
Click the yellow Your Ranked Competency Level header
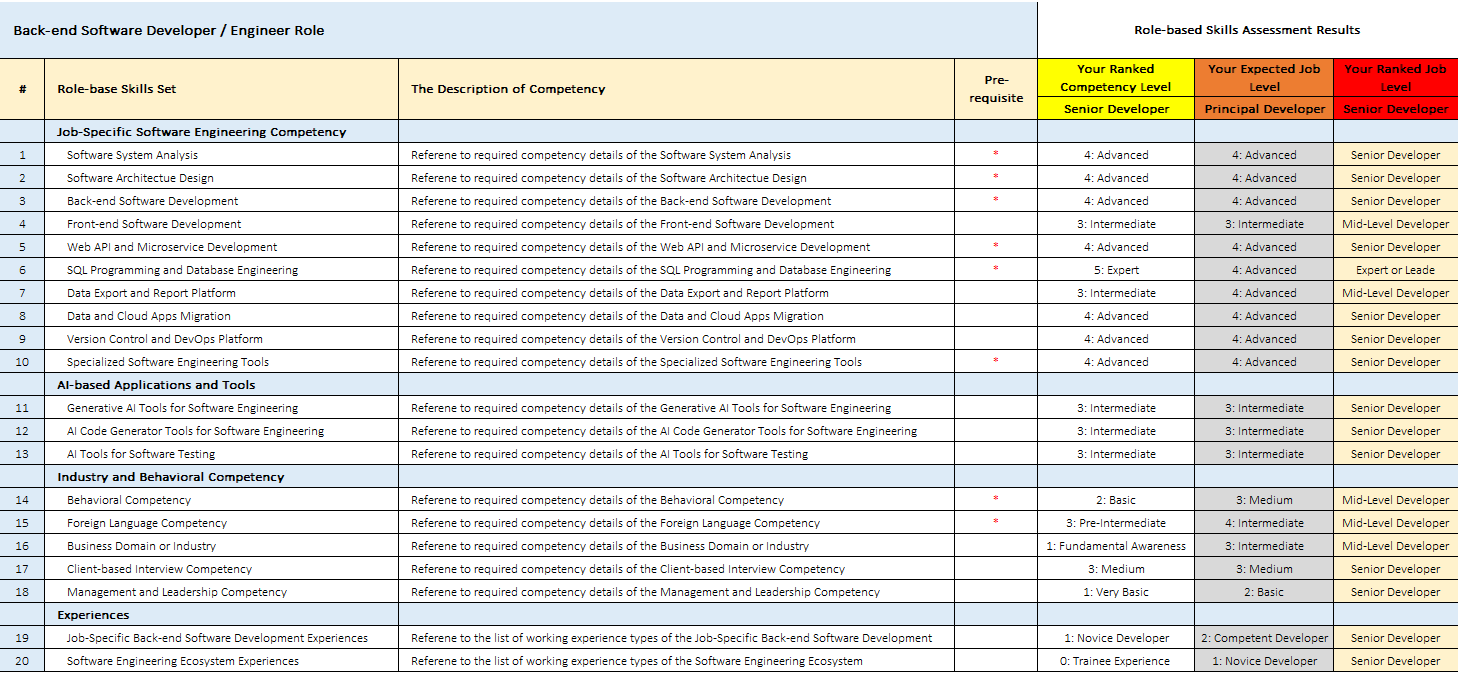tap(1115, 78)
